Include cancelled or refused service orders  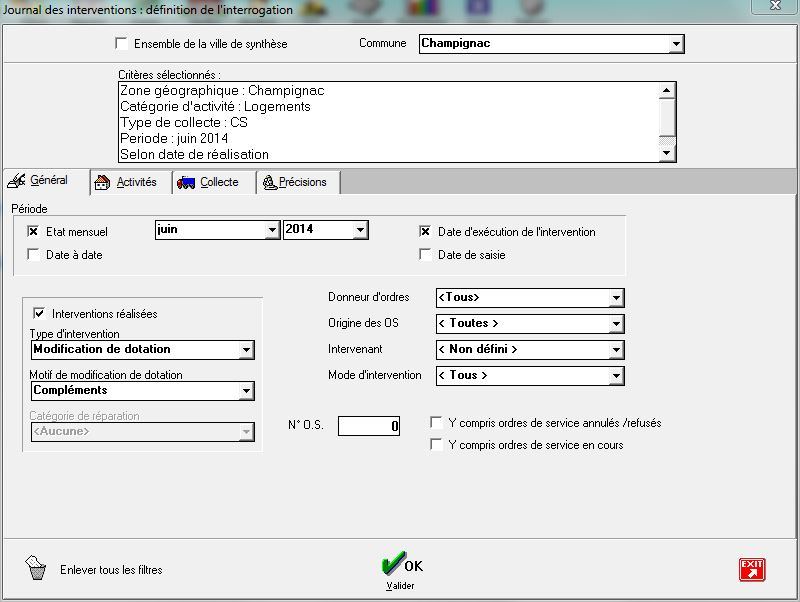tap(436, 423)
